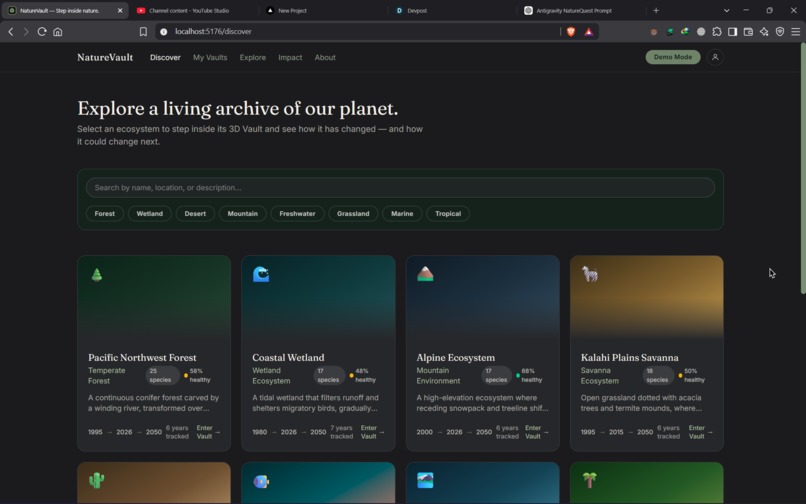This screenshot has height=504, width=806.
Task: Go to browser home page
Action: click(x=58, y=31)
